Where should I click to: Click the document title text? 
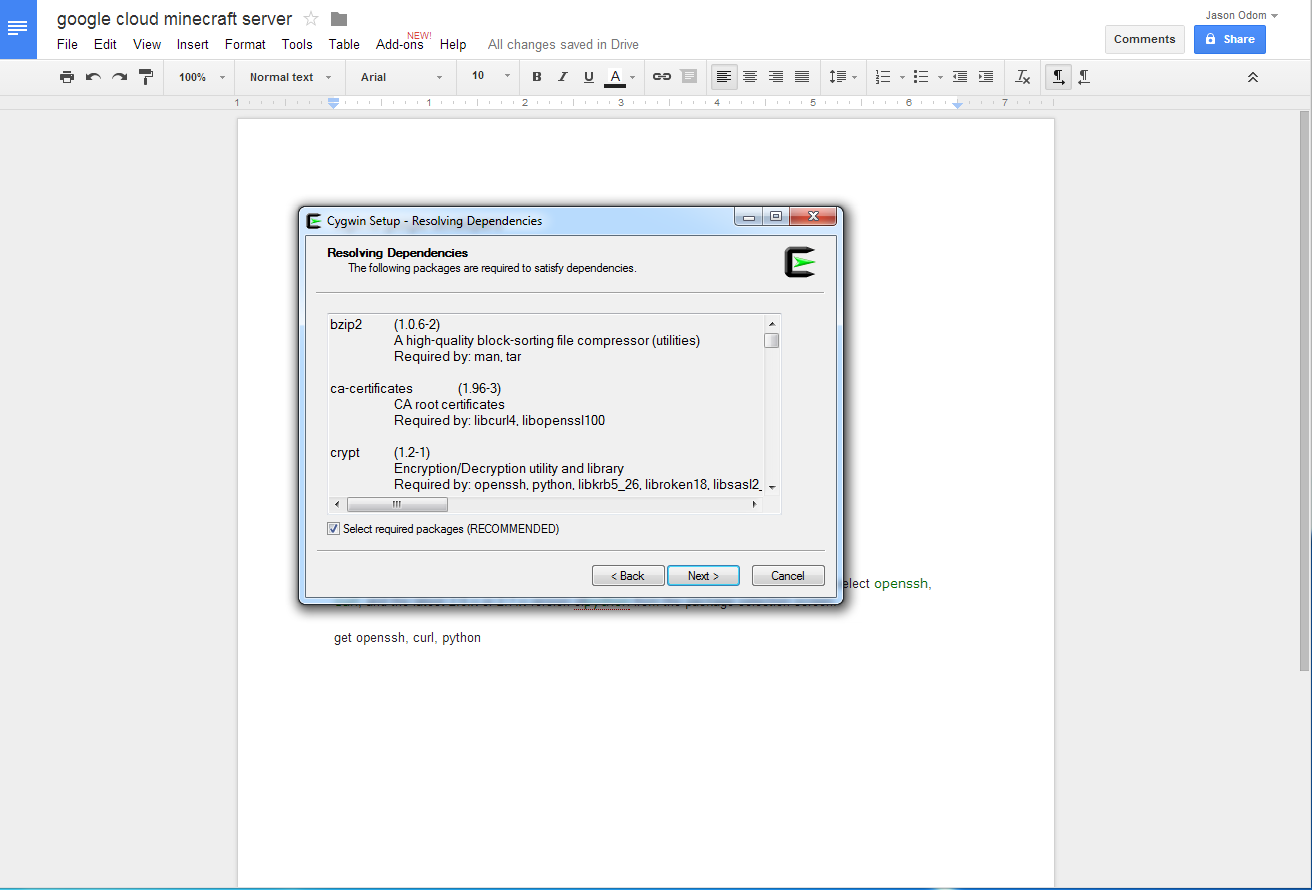point(174,19)
